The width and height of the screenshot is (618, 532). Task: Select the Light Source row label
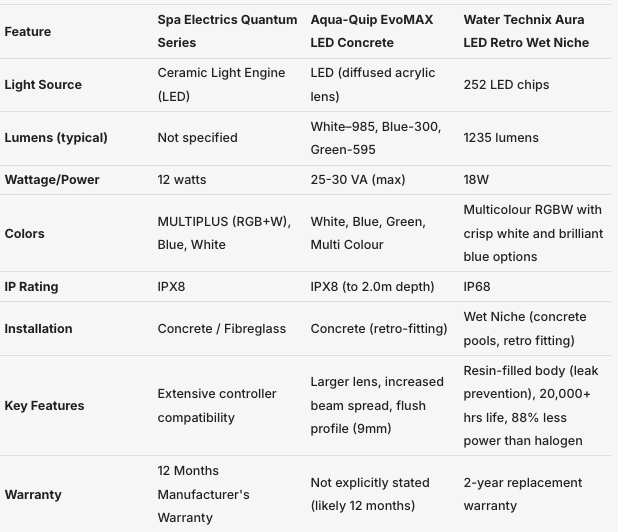(x=43, y=85)
